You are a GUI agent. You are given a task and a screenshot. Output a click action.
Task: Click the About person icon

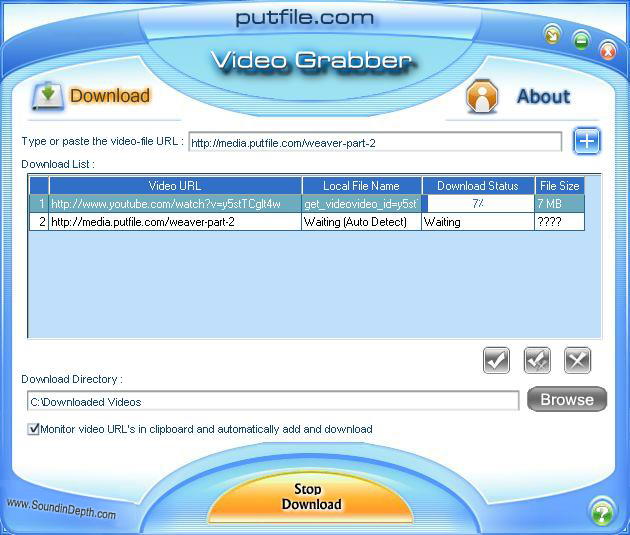pyautogui.click(x=482, y=96)
